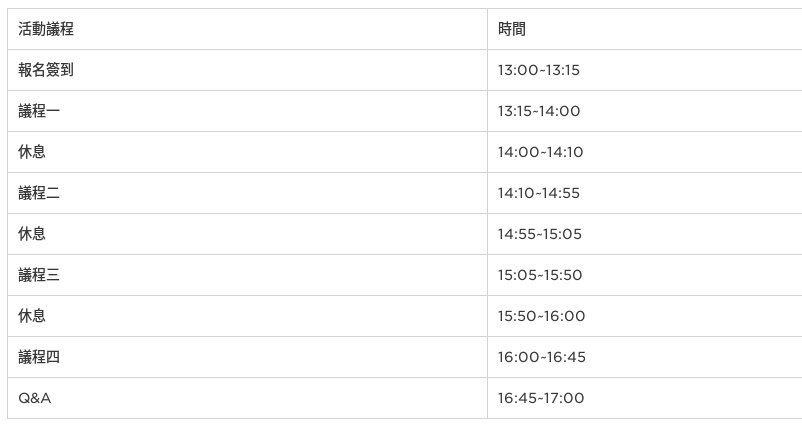Click the 議程二 agenda cell
802x434 pixels.
tap(247, 193)
